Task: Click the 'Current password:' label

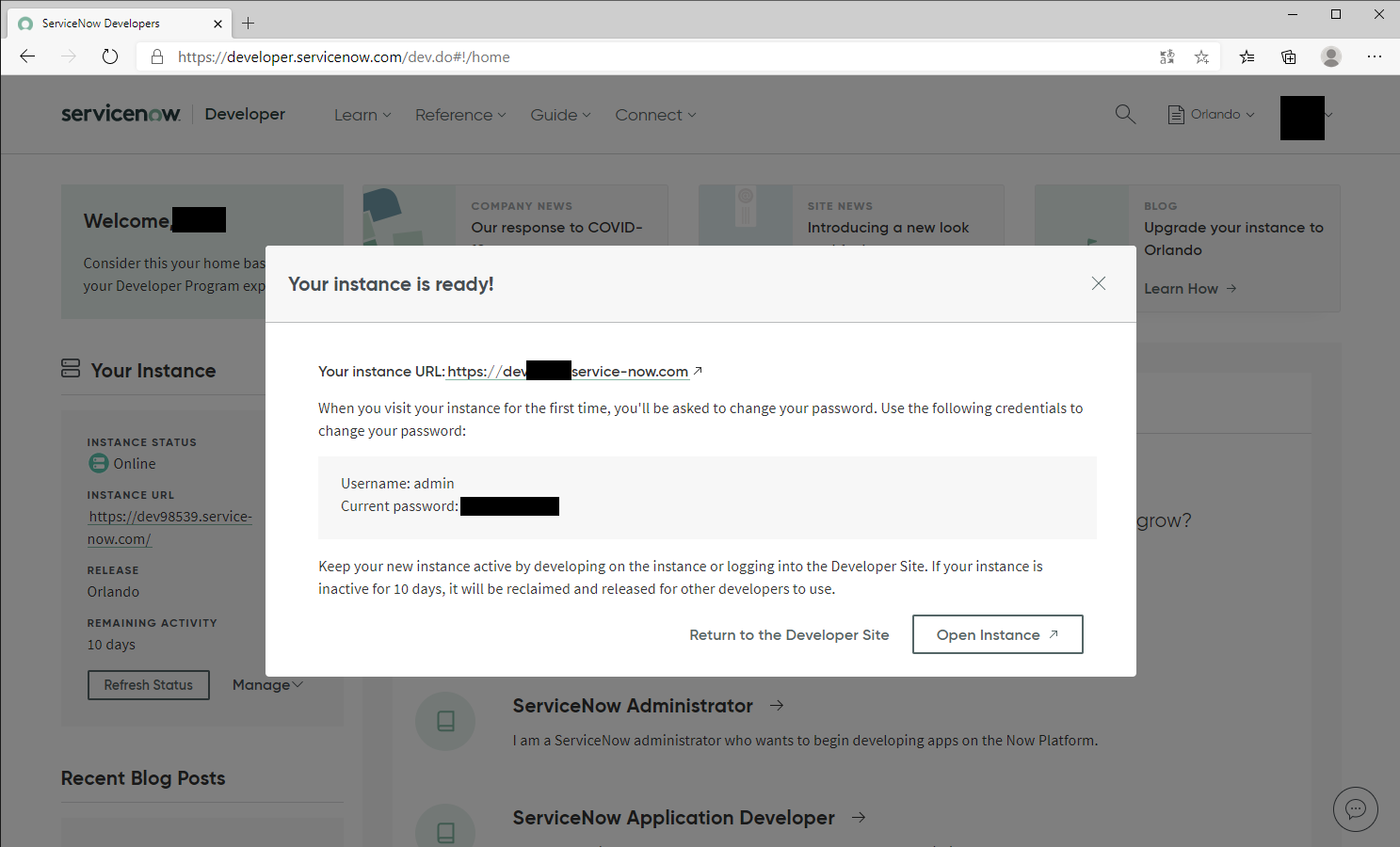Action: coord(399,506)
